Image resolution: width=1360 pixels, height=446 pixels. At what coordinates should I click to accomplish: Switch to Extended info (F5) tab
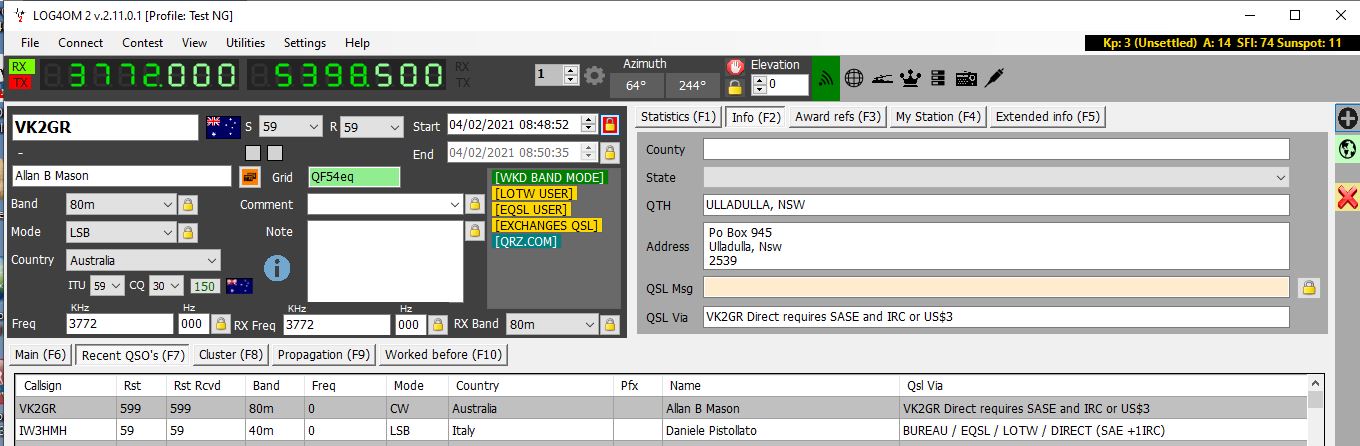click(1048, 117)
